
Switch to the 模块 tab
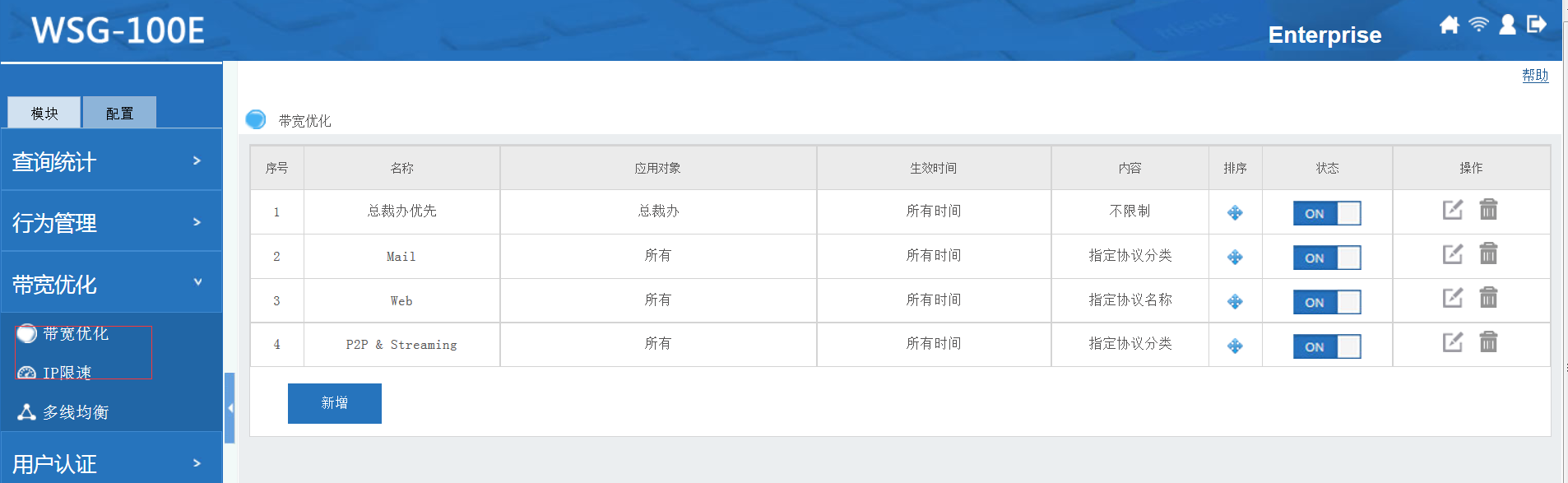coord(44,113)
